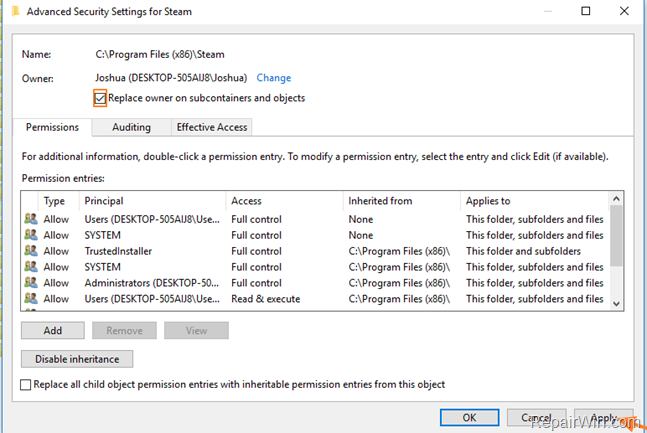This screenshot has width=647, height=433.
Task: Click the group icon of Administrators entry
Action: click(31, 282)
